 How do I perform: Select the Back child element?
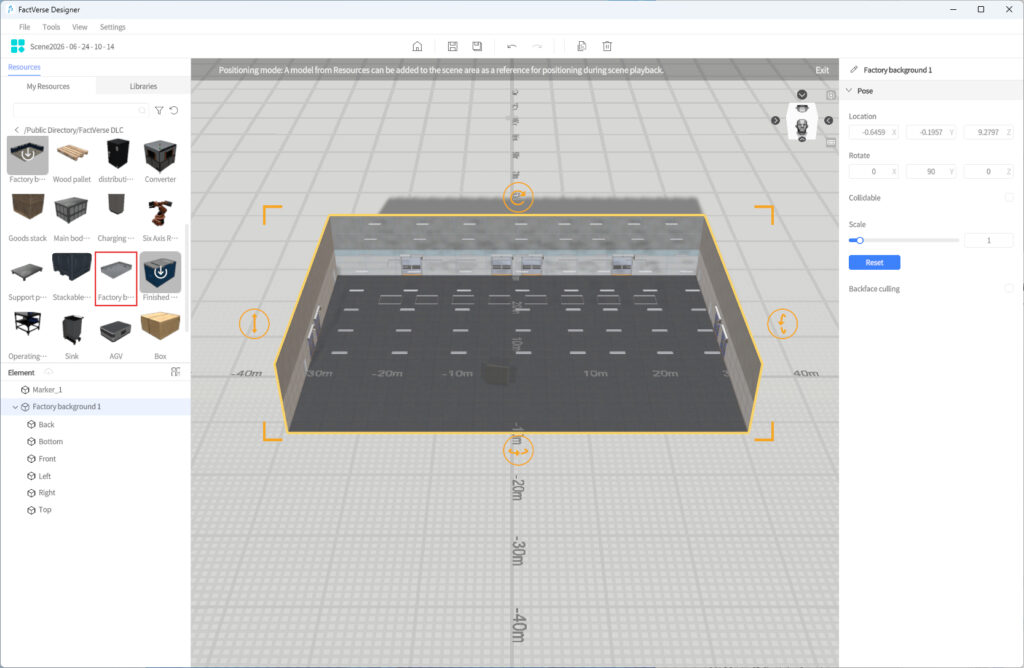(46, 424)
